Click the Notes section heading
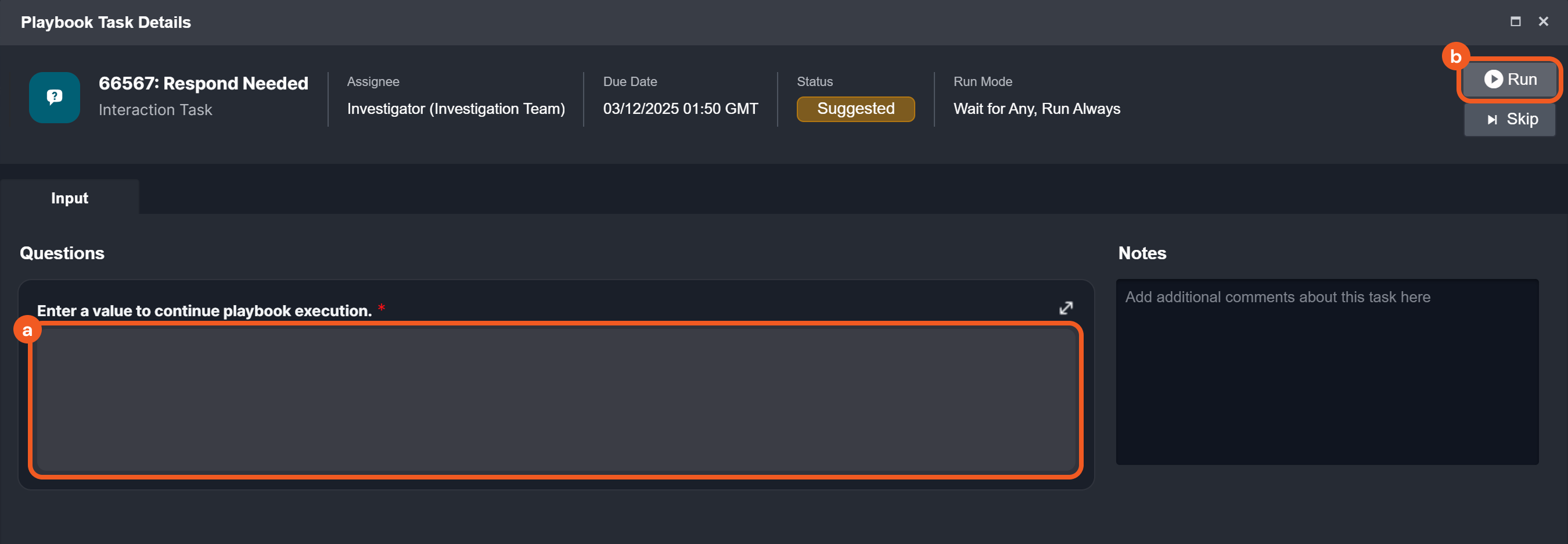 pyautogui.click(x=1142, y=253)
